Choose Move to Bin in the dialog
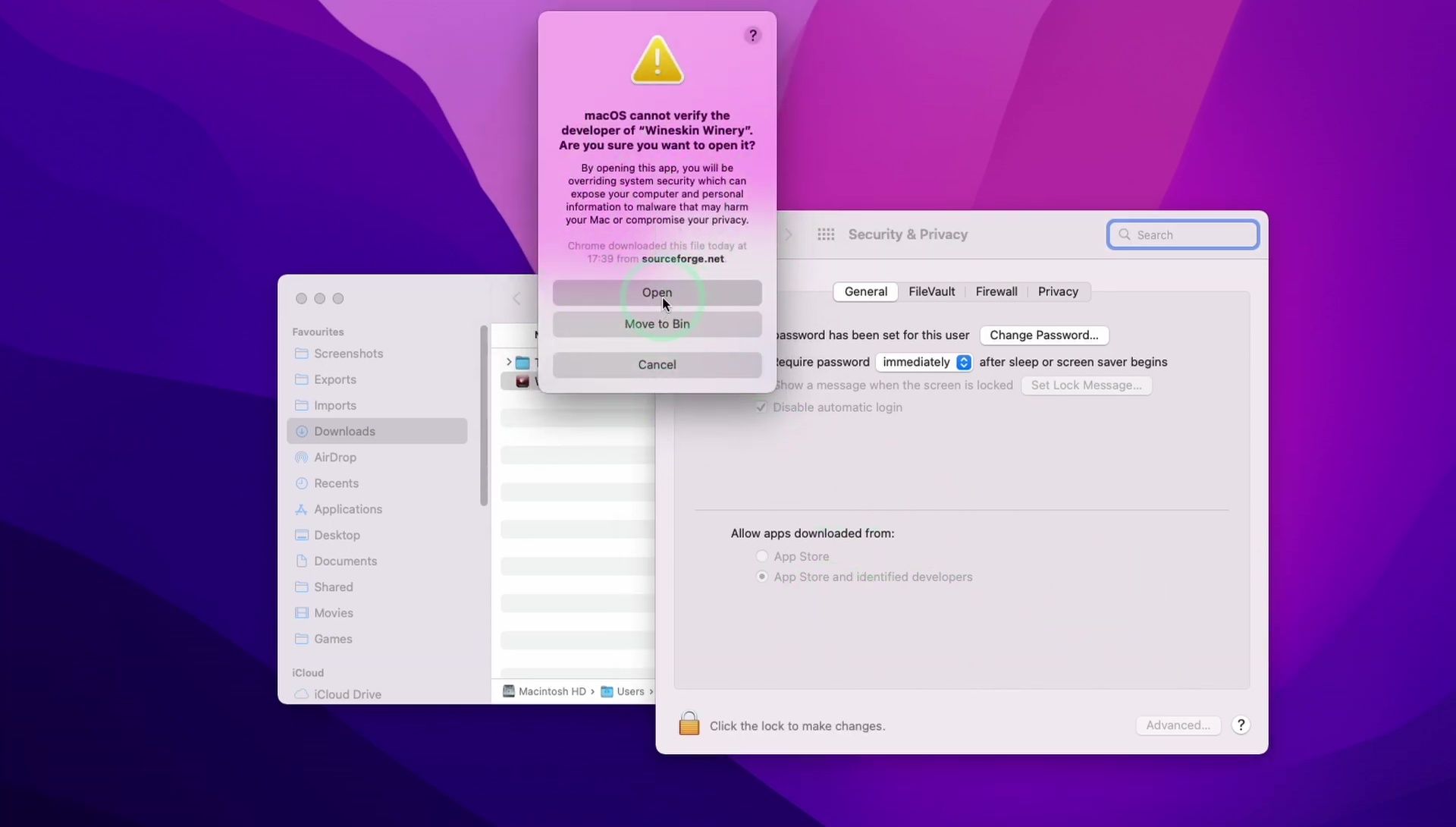Image resolution: width=1456 pixels, height=827 pixels. 657,324
